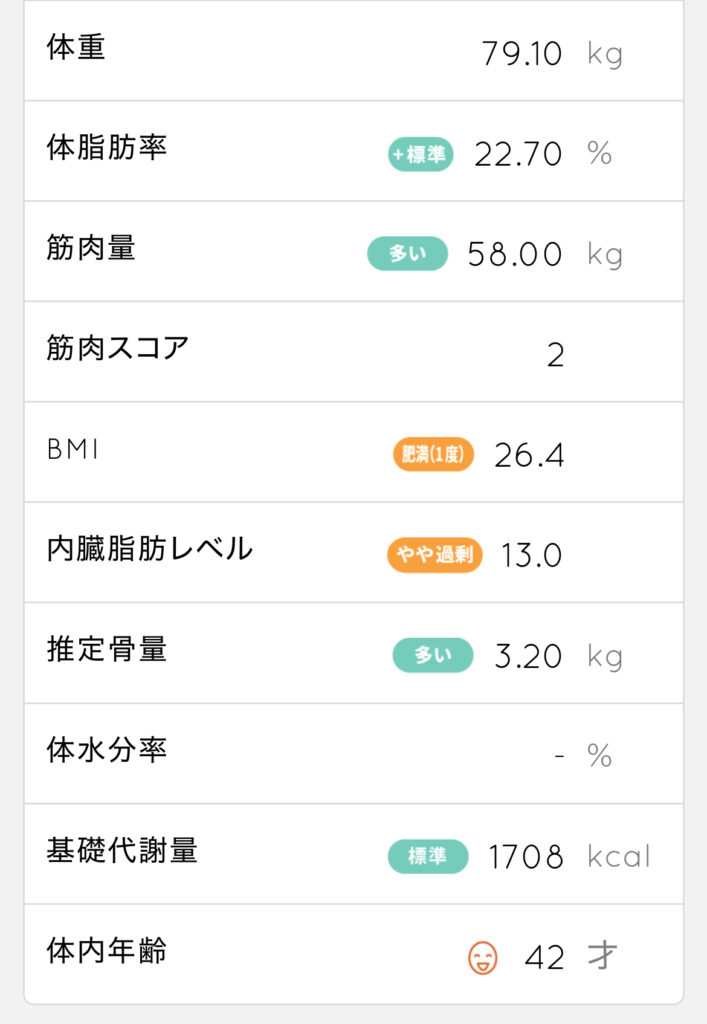Open the 内臓脂肪レベル row label
Image resolution: width=707 pixels, height=1024 pixels.
point(149,549)
